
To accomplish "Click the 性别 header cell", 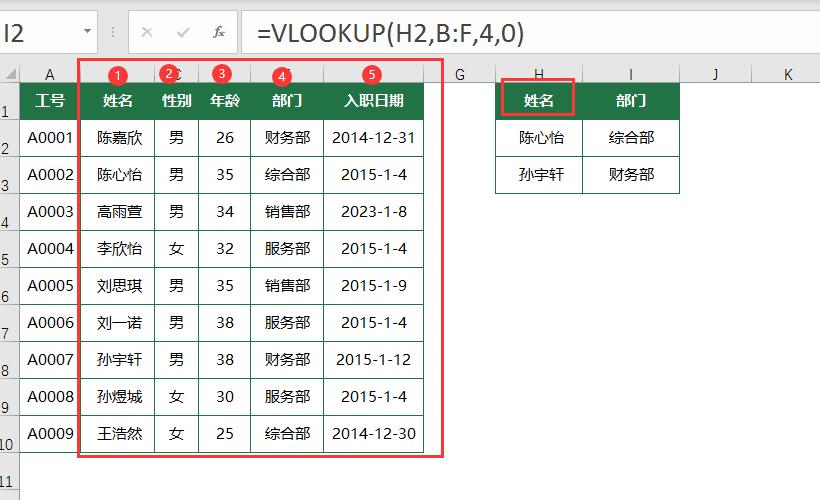I will 177,101.
